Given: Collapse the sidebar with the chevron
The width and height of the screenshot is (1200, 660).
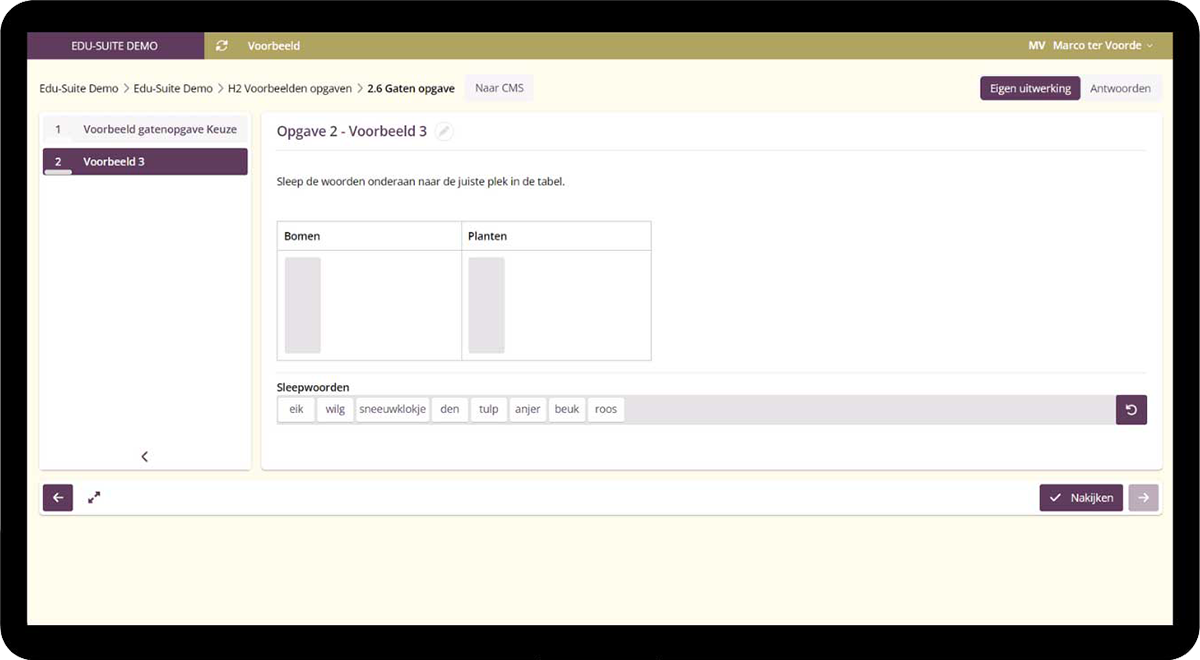Looking at the screenshot, I should [145, 457].
